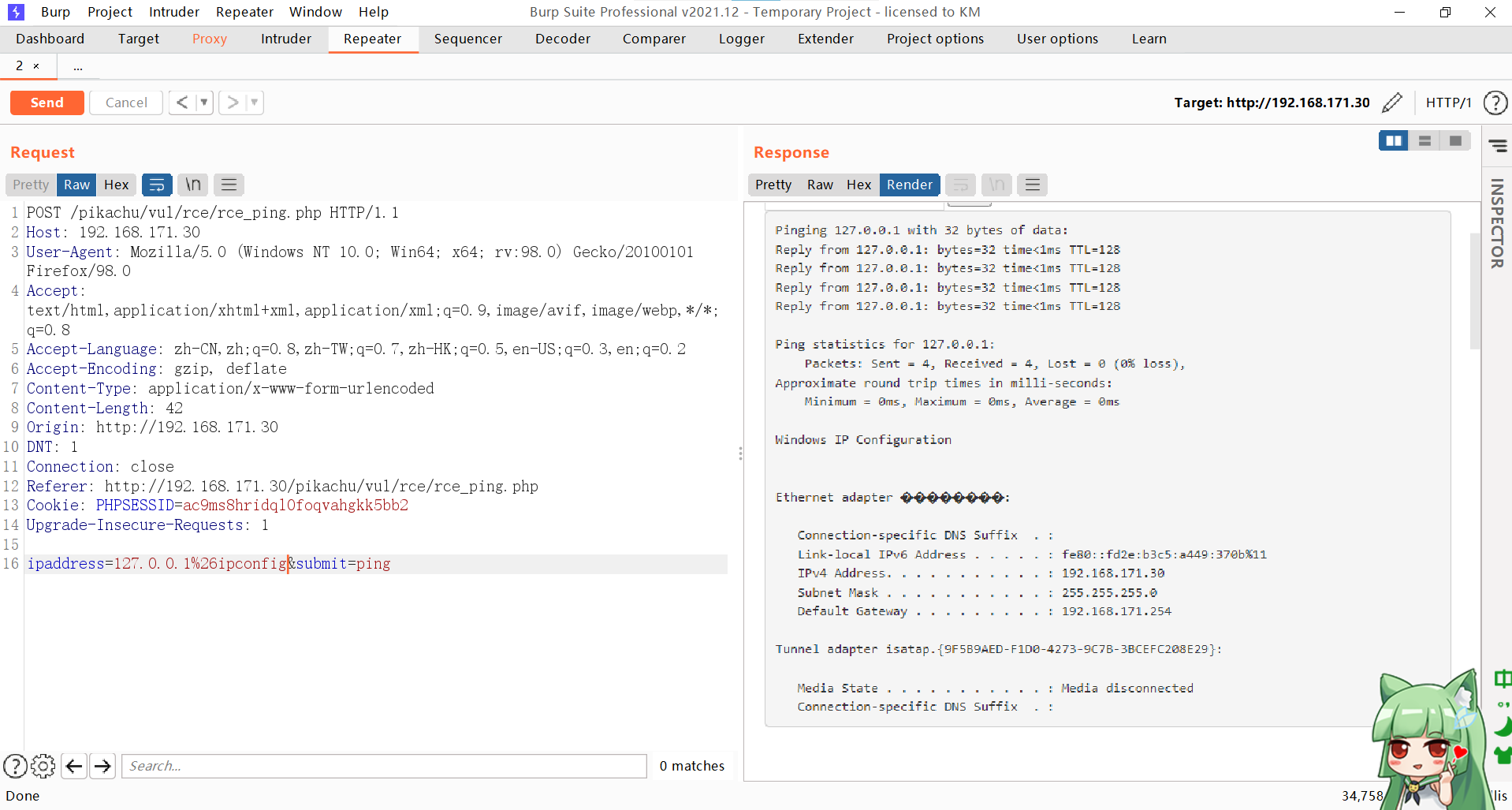Switch response view to Render

click(x=910, y=185)
